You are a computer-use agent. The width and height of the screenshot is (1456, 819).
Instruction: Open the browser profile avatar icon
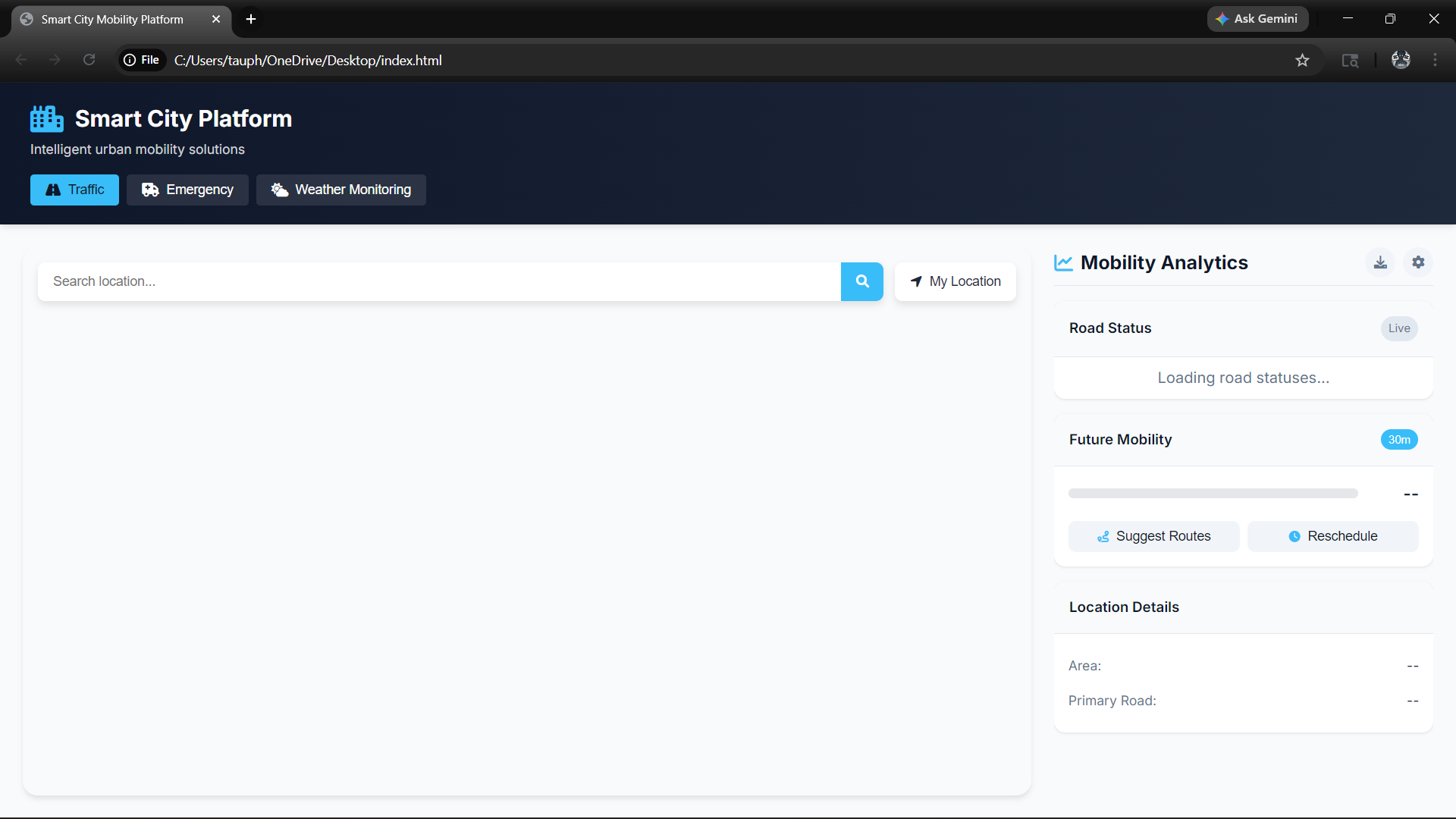1401,60
